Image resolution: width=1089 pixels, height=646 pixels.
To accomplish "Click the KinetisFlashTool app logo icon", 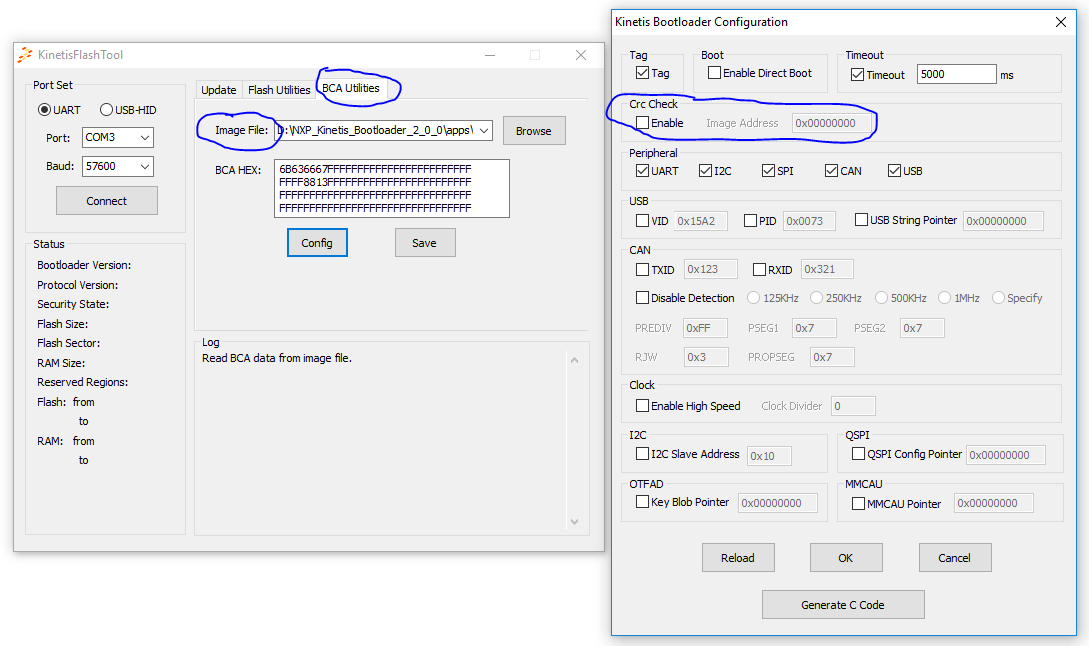I will pos(25,55).
